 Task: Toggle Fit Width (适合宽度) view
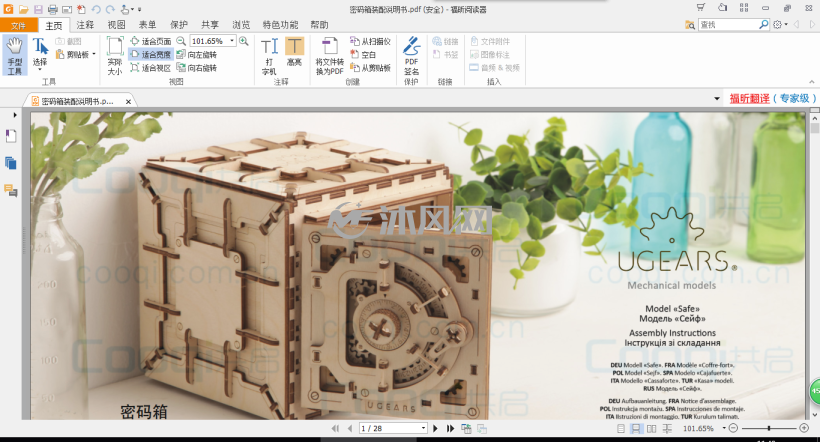click(151, 54)
